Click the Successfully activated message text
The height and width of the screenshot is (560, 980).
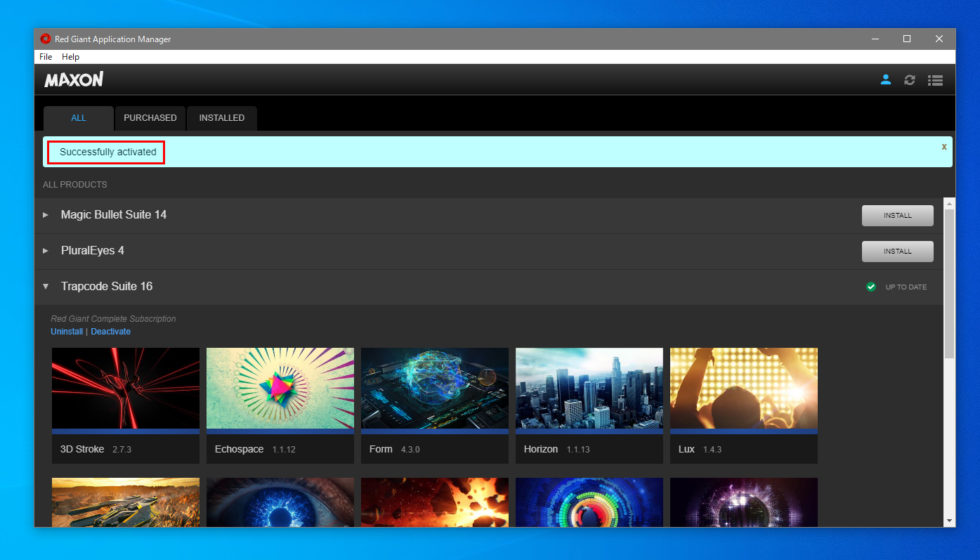[108, 152]
